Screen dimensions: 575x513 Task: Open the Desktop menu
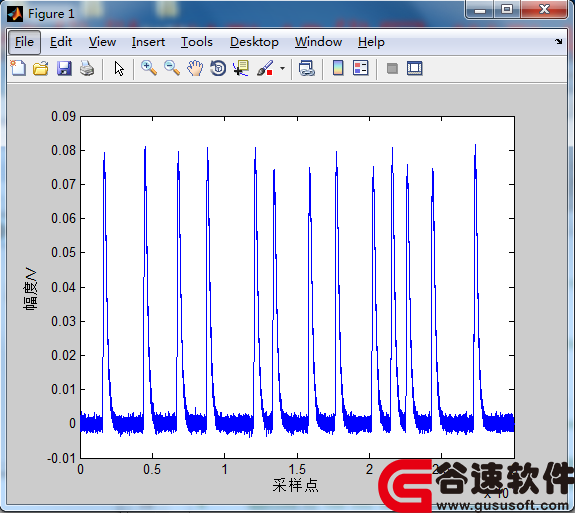254,42
